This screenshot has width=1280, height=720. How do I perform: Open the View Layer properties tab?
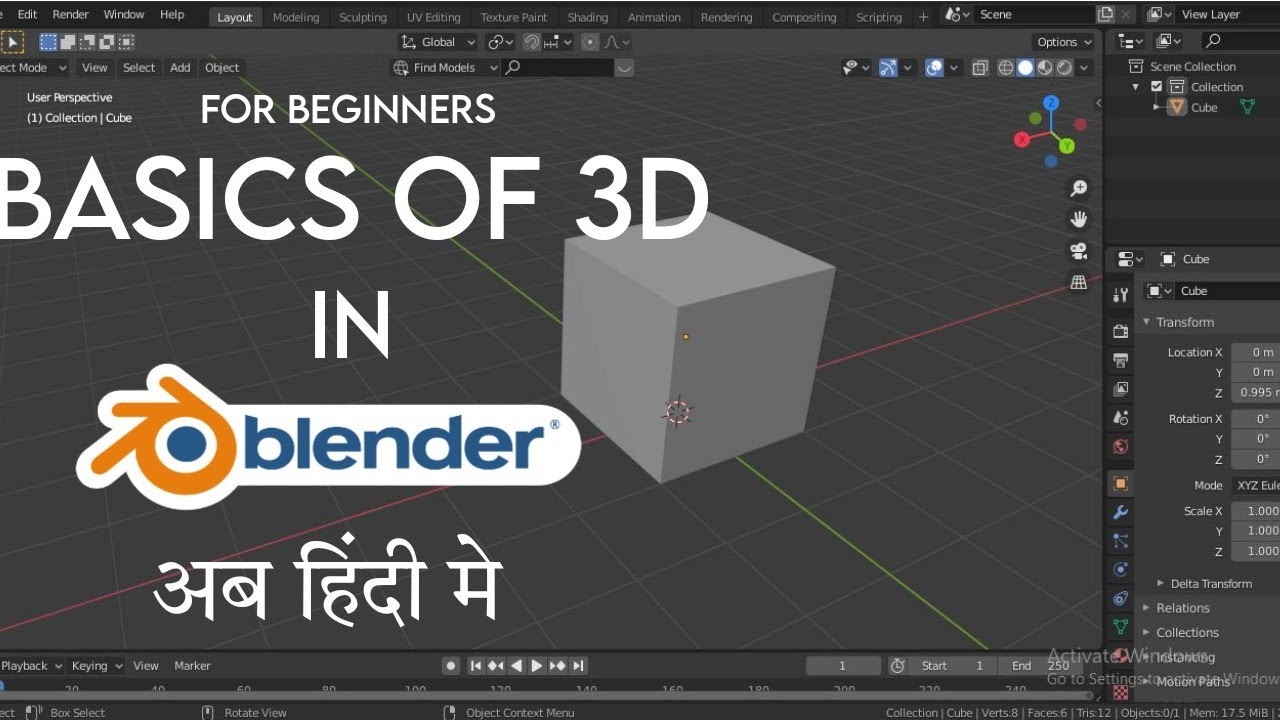[1121, 389]
